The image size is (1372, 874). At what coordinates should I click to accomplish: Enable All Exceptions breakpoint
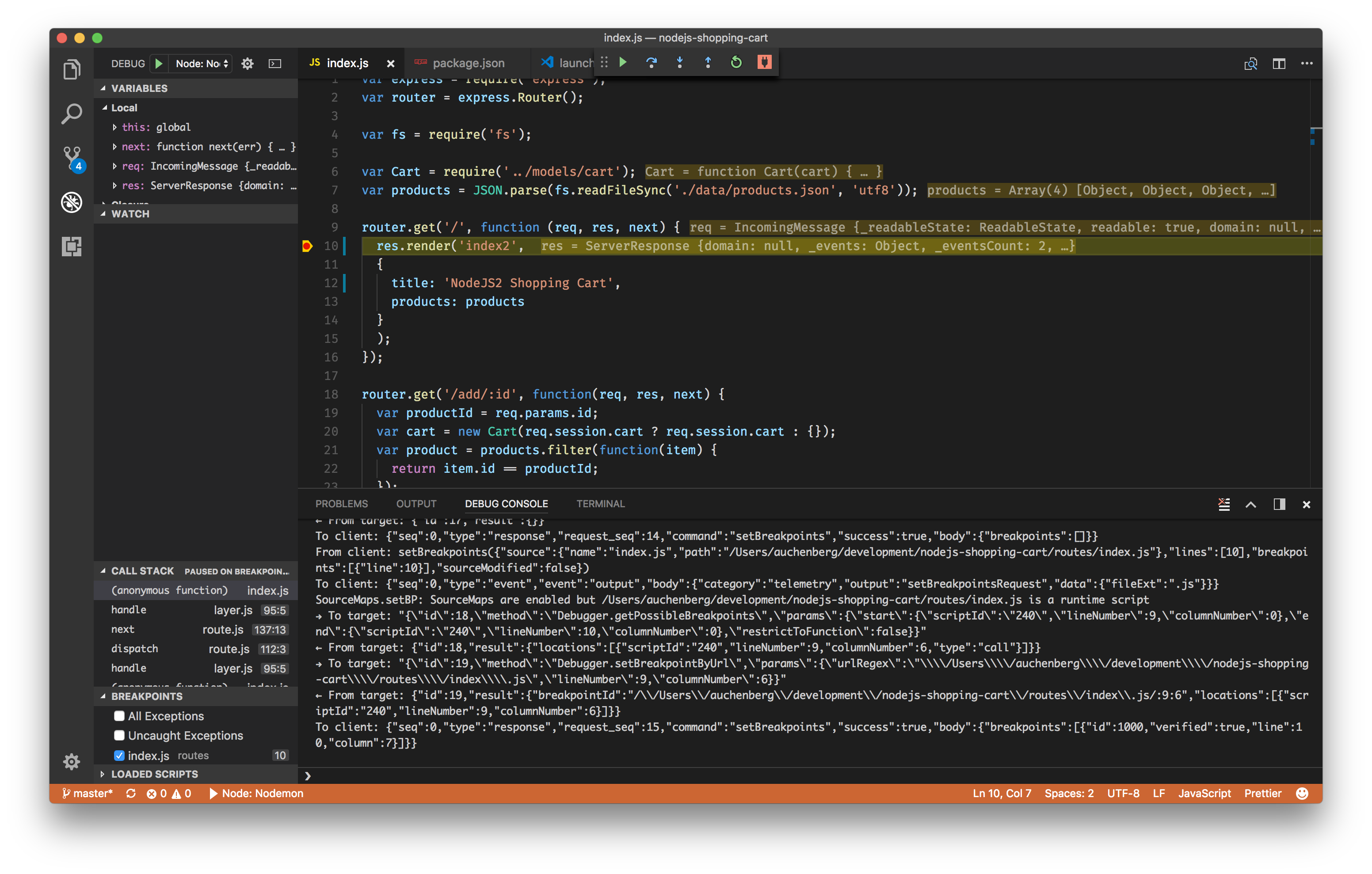coord(119,716)
